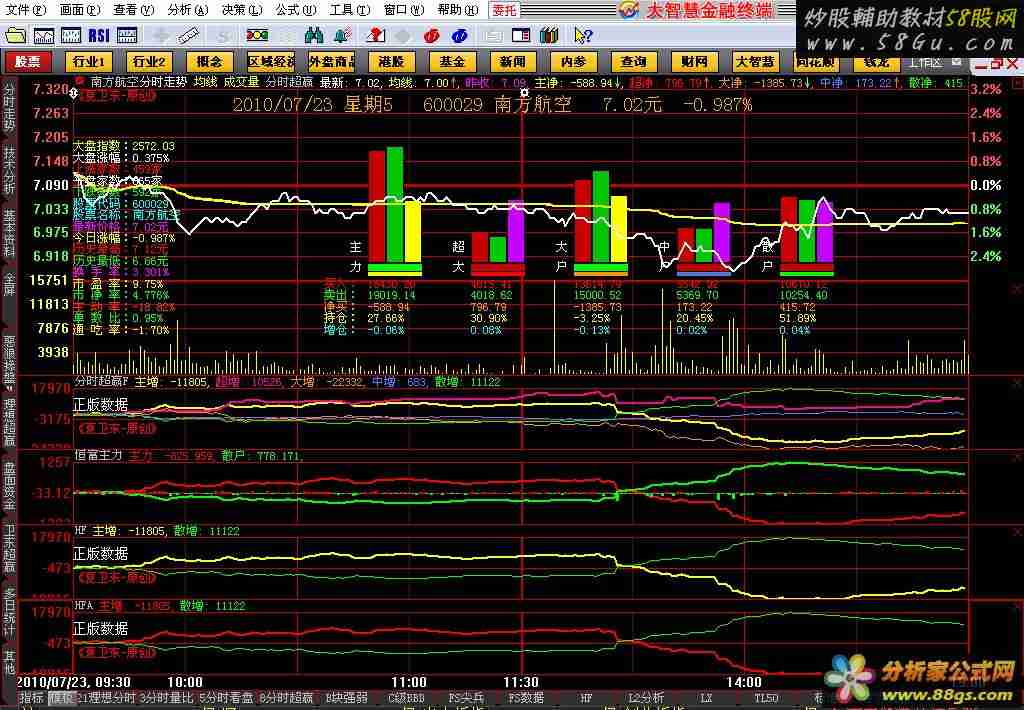Image resolution: width=1024 pixels, height=710 pixels.
Task: Select the grayed printer toolbar icon
Action: click(x=494, y=36)
